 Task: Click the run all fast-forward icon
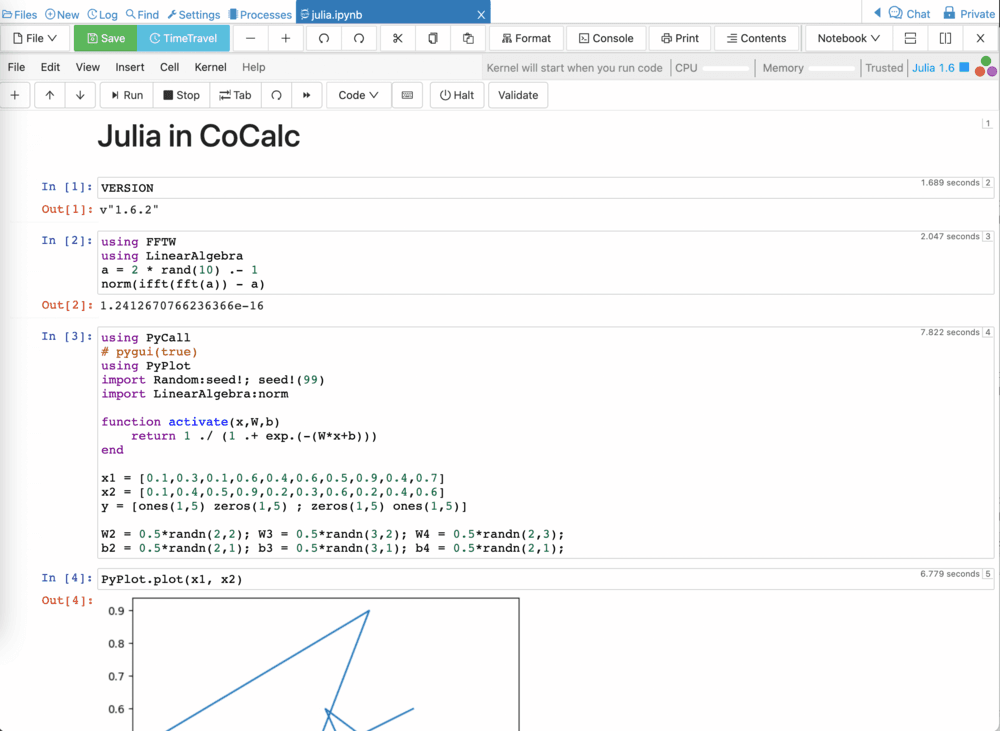(307, 95)
